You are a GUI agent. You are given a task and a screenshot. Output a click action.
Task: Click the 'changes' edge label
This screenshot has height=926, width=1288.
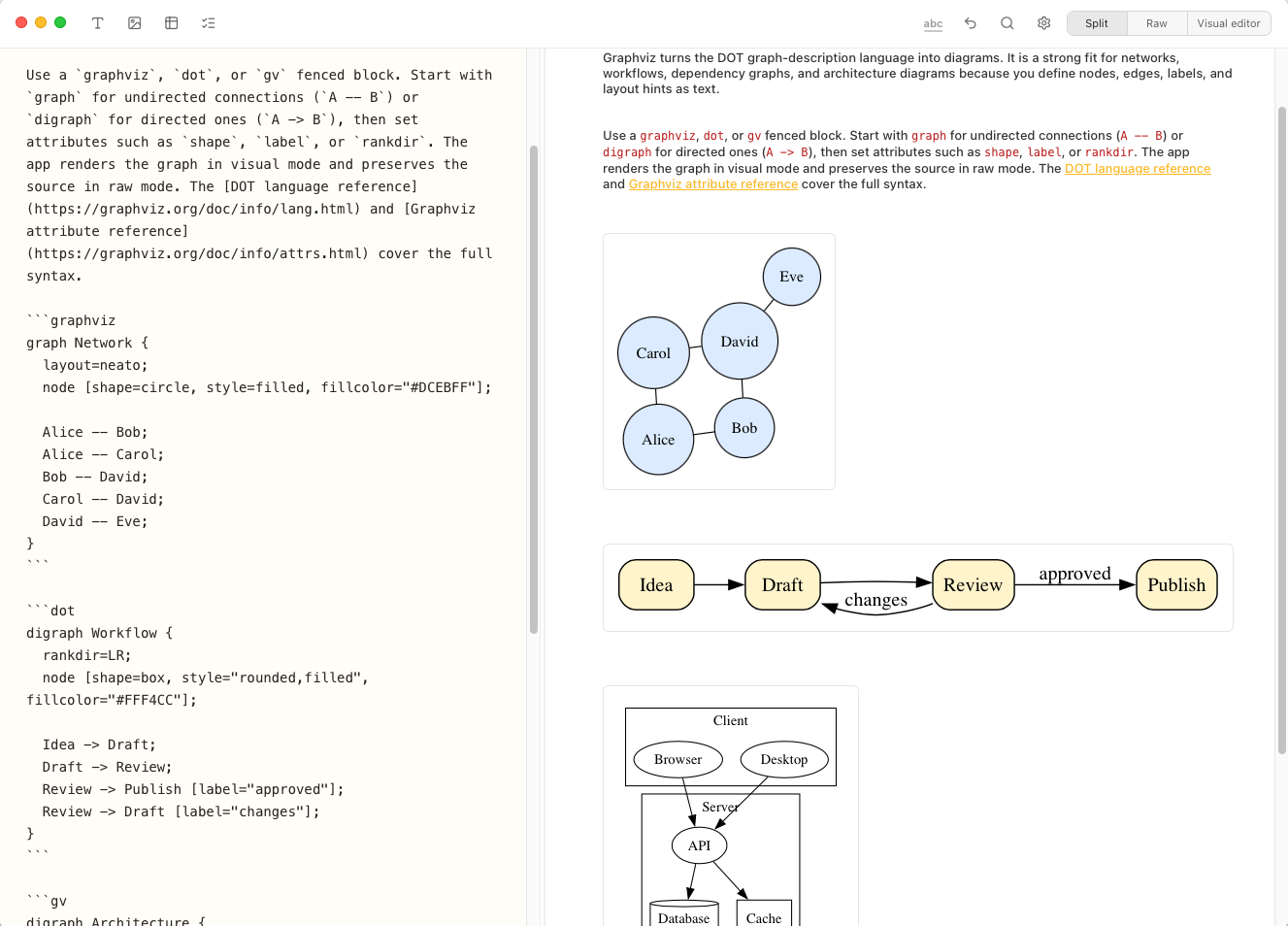click(875, 600)
